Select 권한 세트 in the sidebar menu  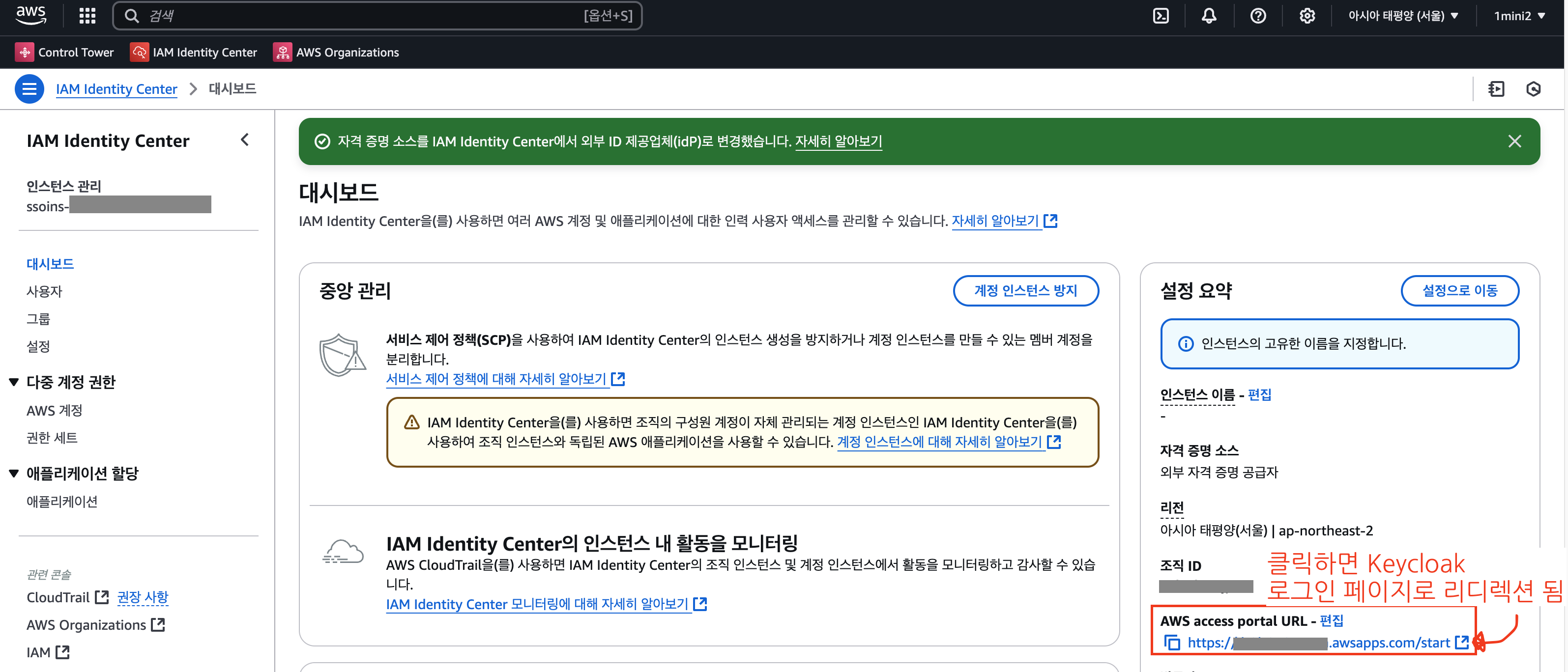point(52,438)
